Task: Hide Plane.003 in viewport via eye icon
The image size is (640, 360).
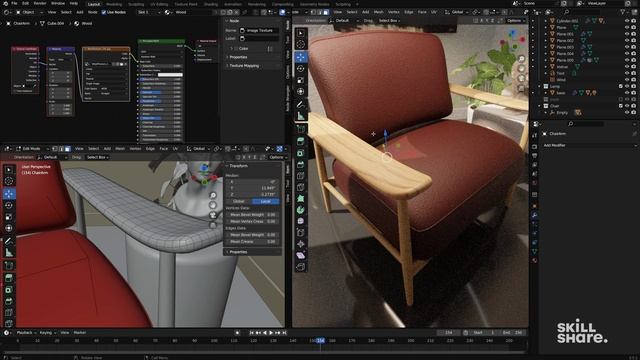Action: [627, 47]
